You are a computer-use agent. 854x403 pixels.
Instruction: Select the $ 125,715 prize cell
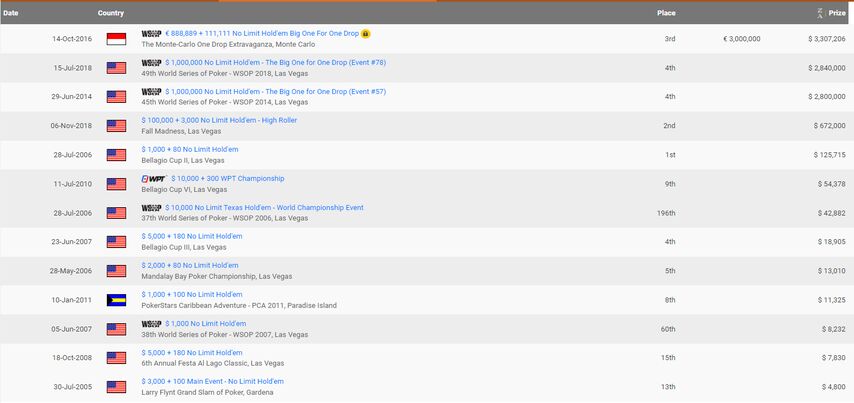tap(830, 155)
